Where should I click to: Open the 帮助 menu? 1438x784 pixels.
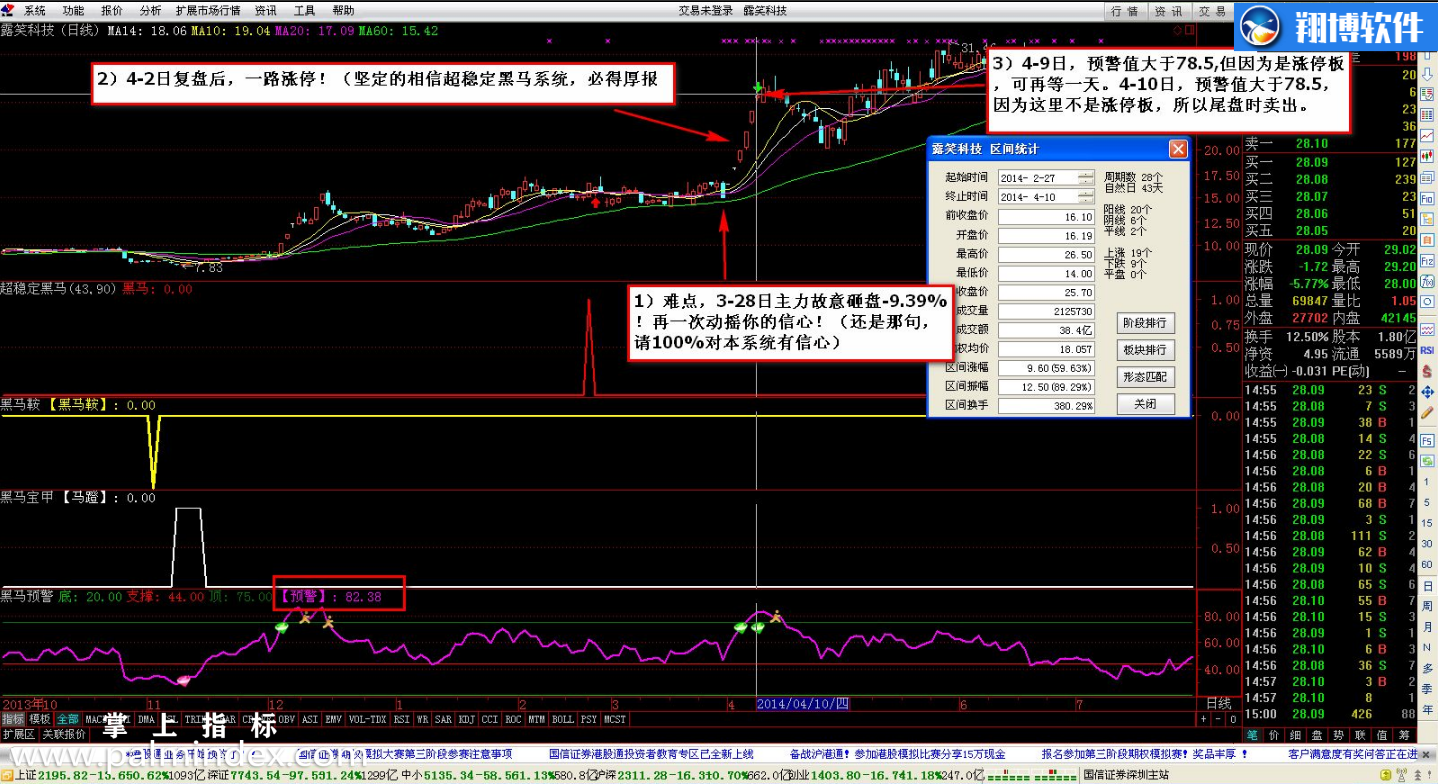tap(343, 10)
